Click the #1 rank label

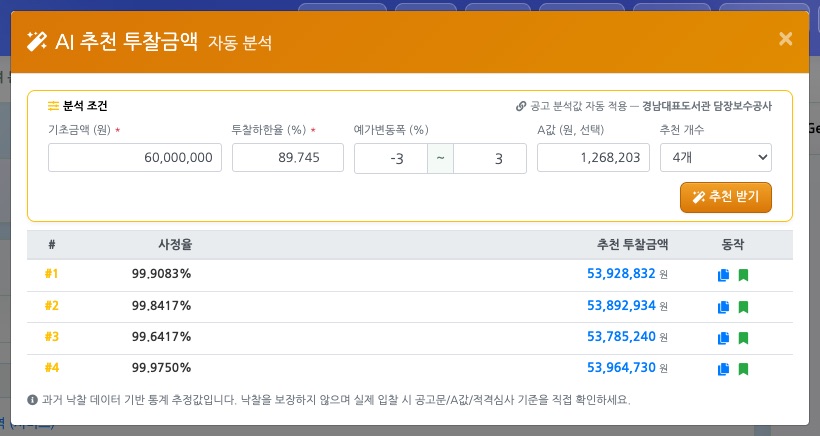coord(51,273)
